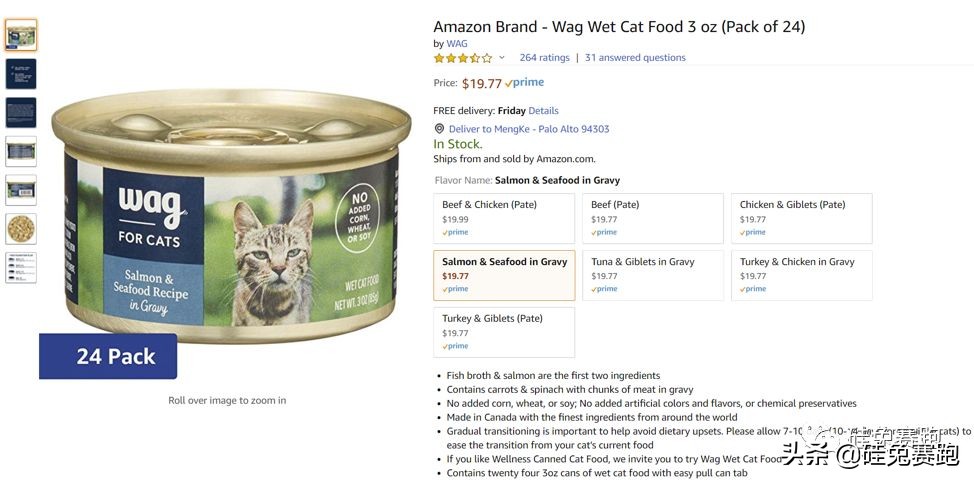
Task: Choose Chicken & Giblets (Pate) flavor
Action: coord(801,218)
